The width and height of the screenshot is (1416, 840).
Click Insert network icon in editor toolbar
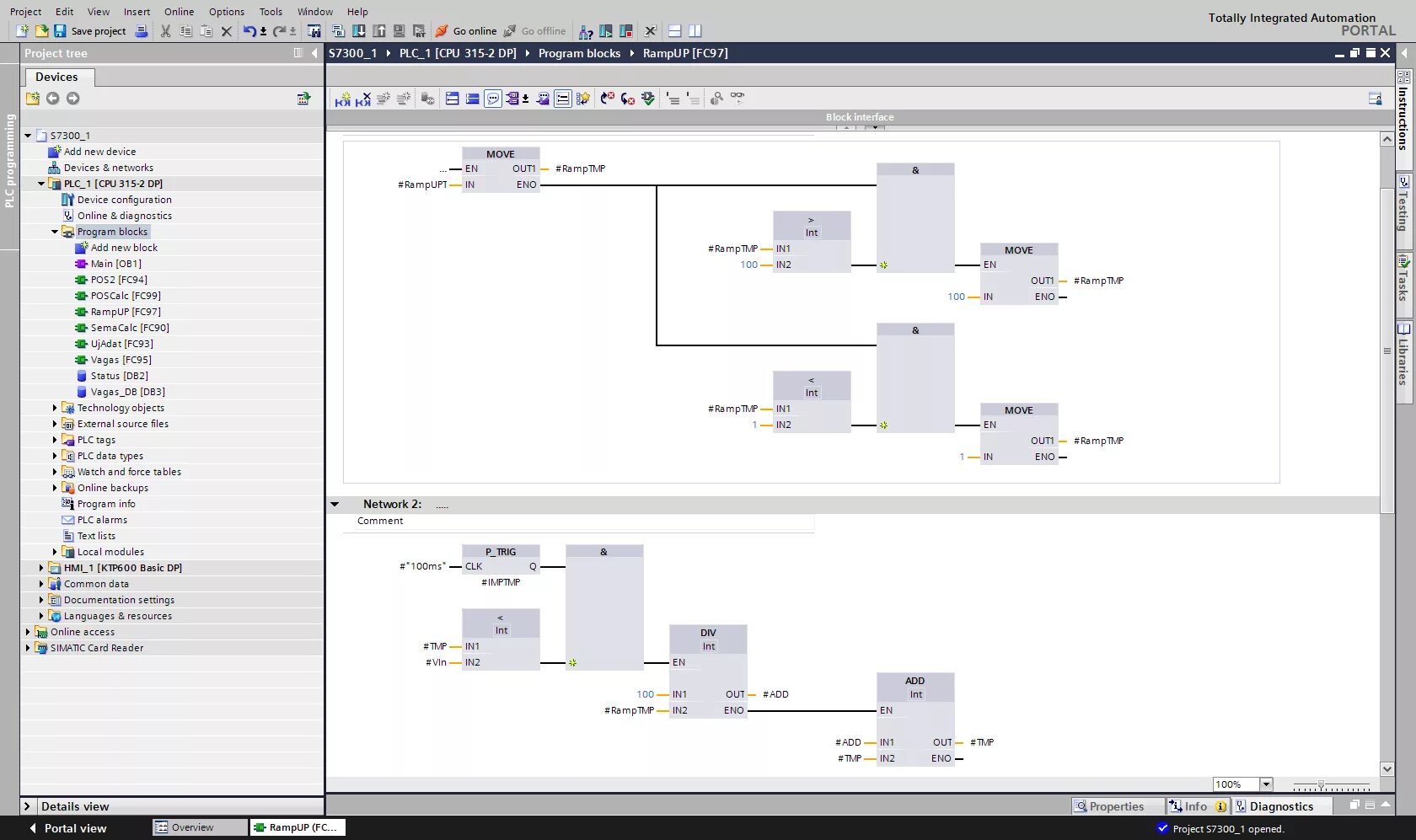(x=342, y=99)
